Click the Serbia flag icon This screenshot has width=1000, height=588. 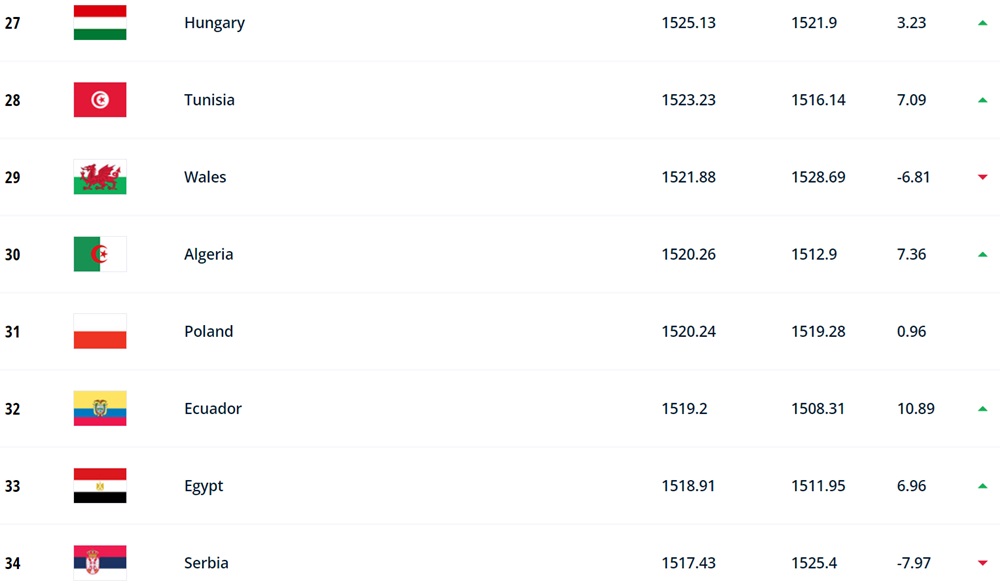(99, 562)
